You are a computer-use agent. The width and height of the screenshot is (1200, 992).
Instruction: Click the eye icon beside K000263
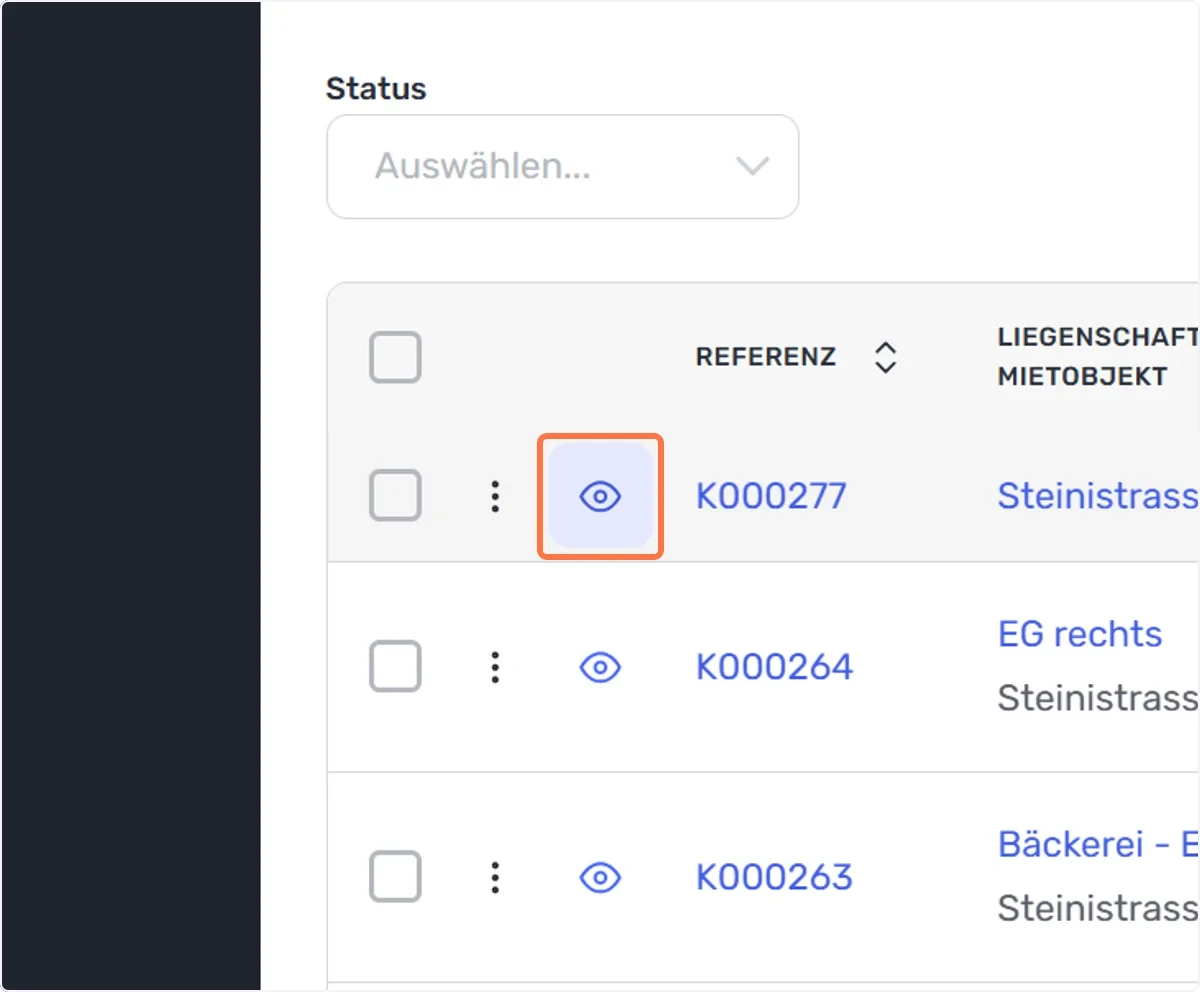pos(600,878)
